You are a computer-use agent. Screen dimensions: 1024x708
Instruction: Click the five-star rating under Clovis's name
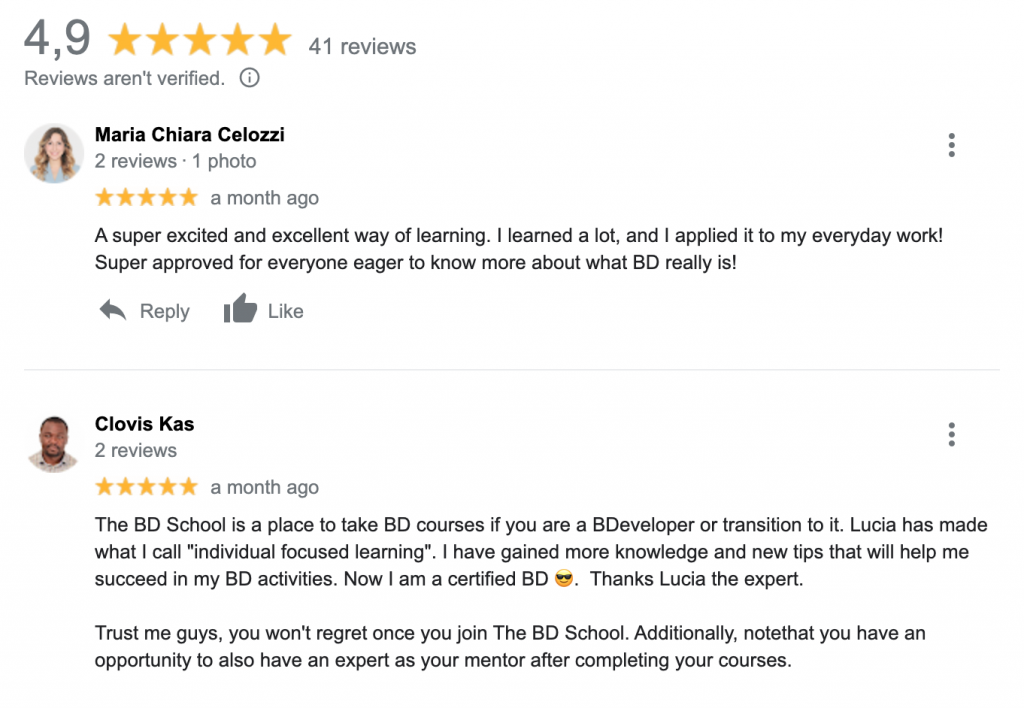pos(146,487)
